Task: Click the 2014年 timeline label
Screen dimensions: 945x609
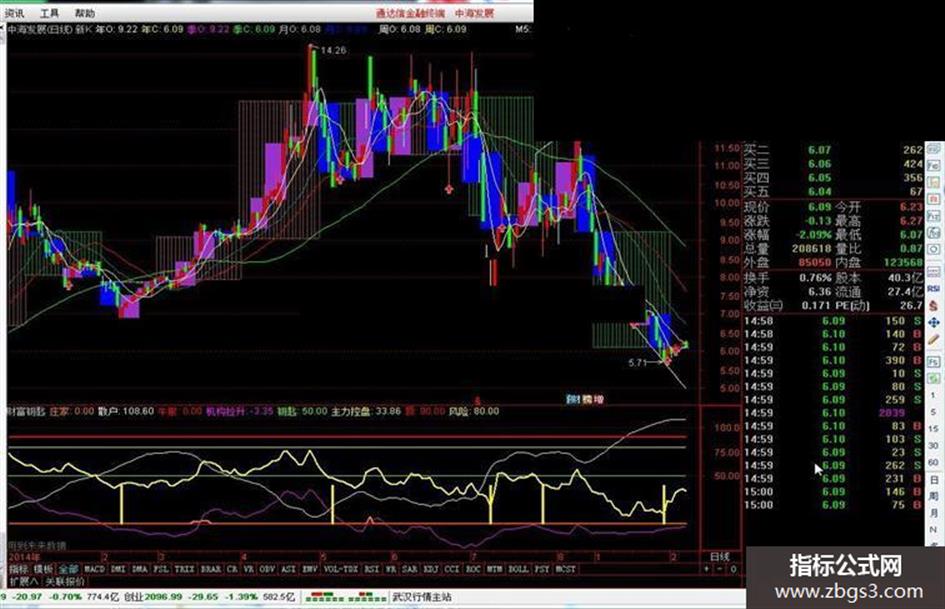Action: tap(24, 557)
